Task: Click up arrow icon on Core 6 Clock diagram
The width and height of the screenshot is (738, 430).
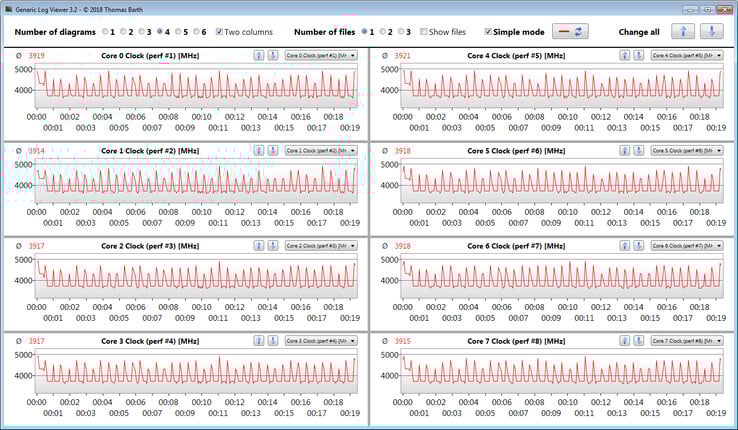Action: coord(625,246)
